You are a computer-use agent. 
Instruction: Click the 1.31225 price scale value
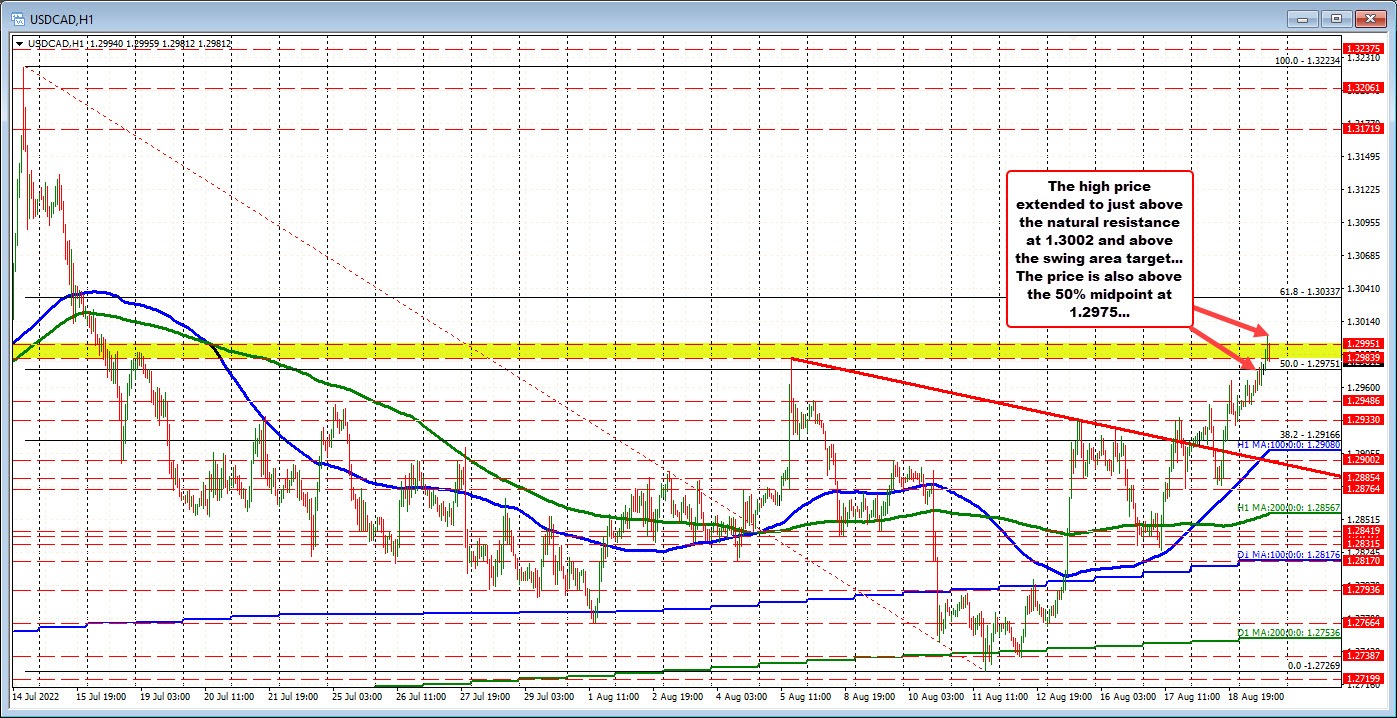click(1362, 189)
